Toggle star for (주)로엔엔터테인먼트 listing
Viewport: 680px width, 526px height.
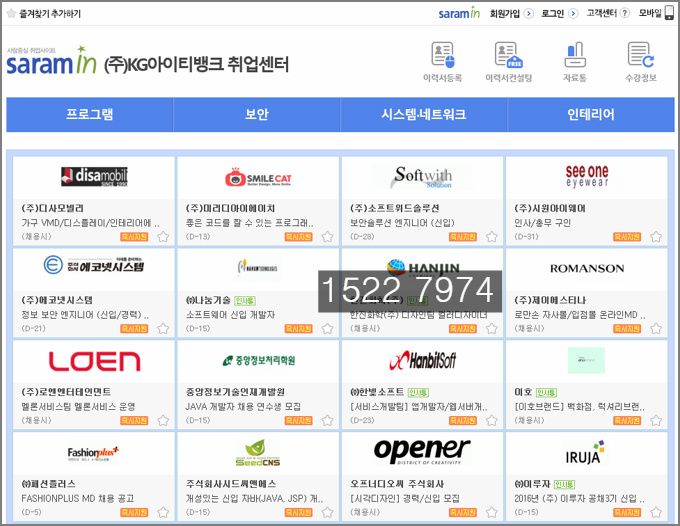tap(163, 421)
